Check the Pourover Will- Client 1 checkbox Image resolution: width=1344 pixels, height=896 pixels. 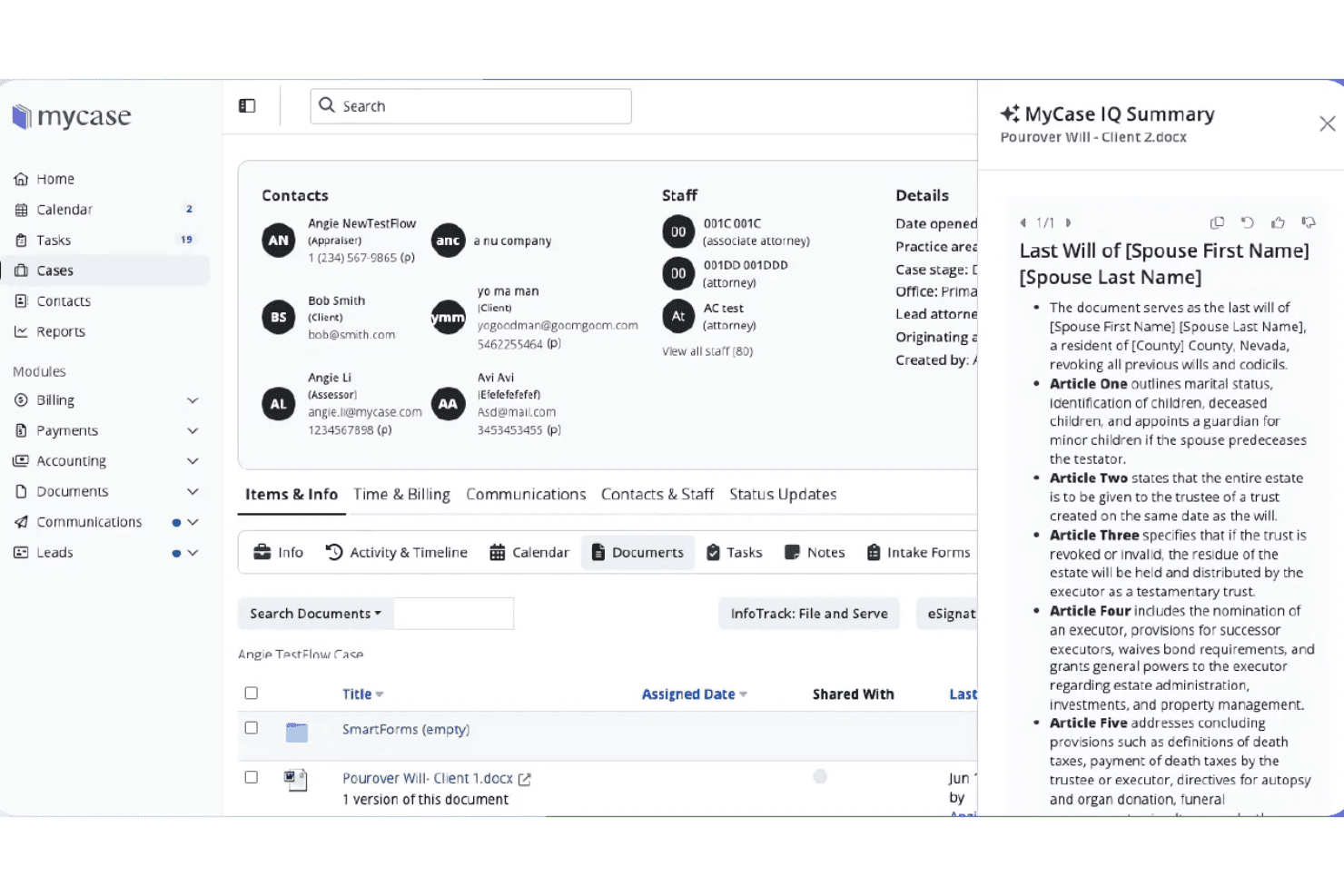coord(252,778)
